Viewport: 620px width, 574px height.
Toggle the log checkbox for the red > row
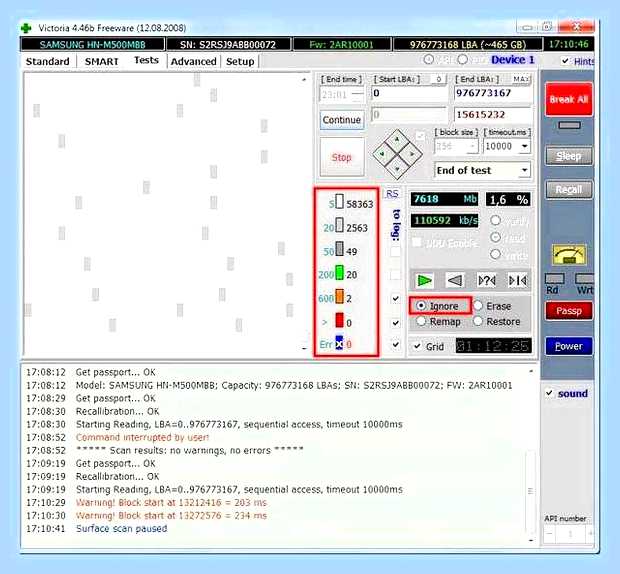pyautogui.click(x=395, y=323)
